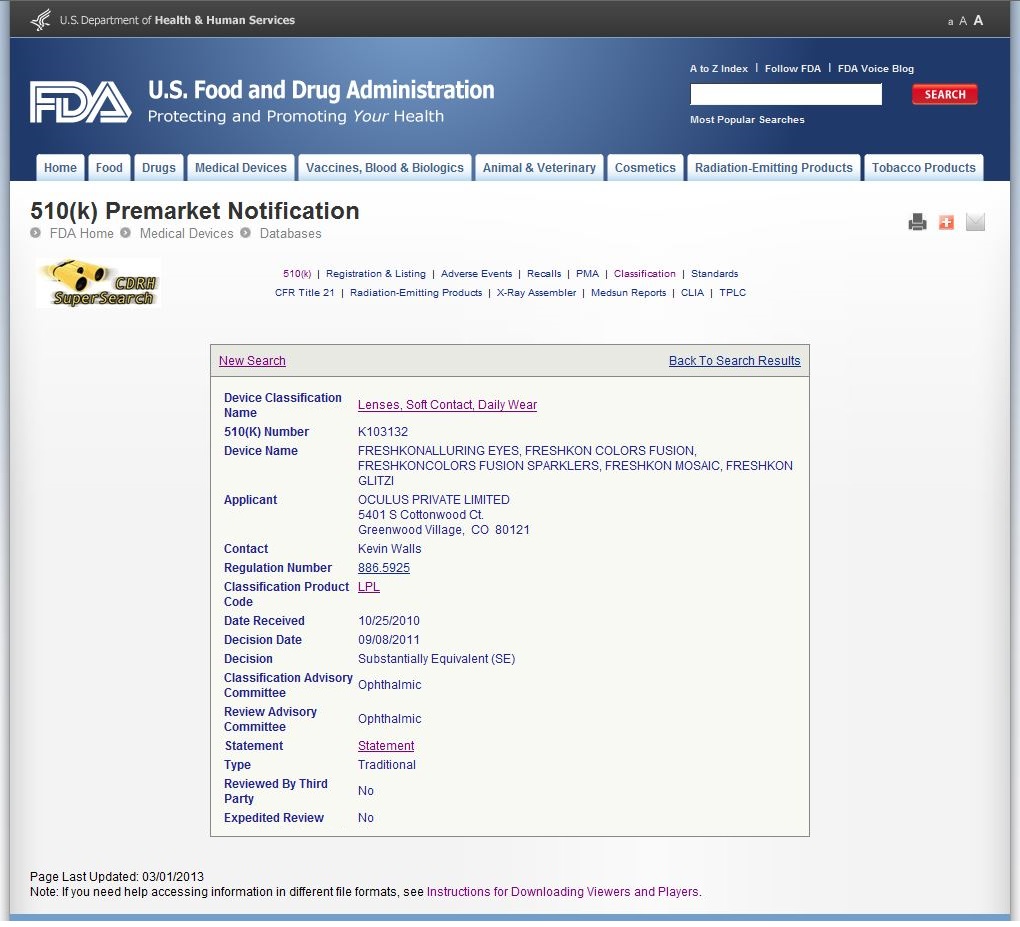Click the Traditional type value
This screenshot has height=927, width=1020.
tap(387, 765)
